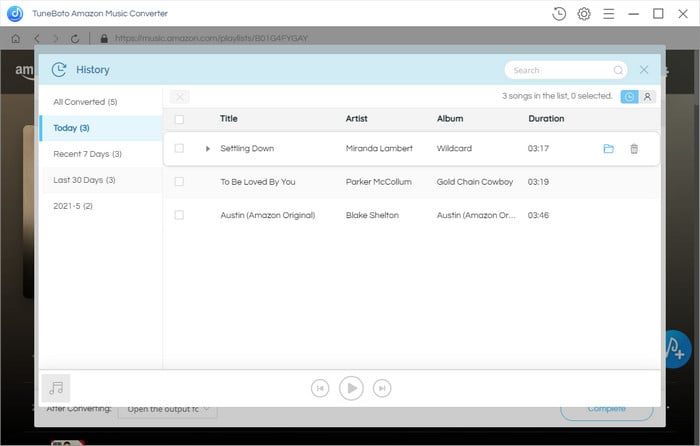
Task: Focus the History search field
Action: 566,70
